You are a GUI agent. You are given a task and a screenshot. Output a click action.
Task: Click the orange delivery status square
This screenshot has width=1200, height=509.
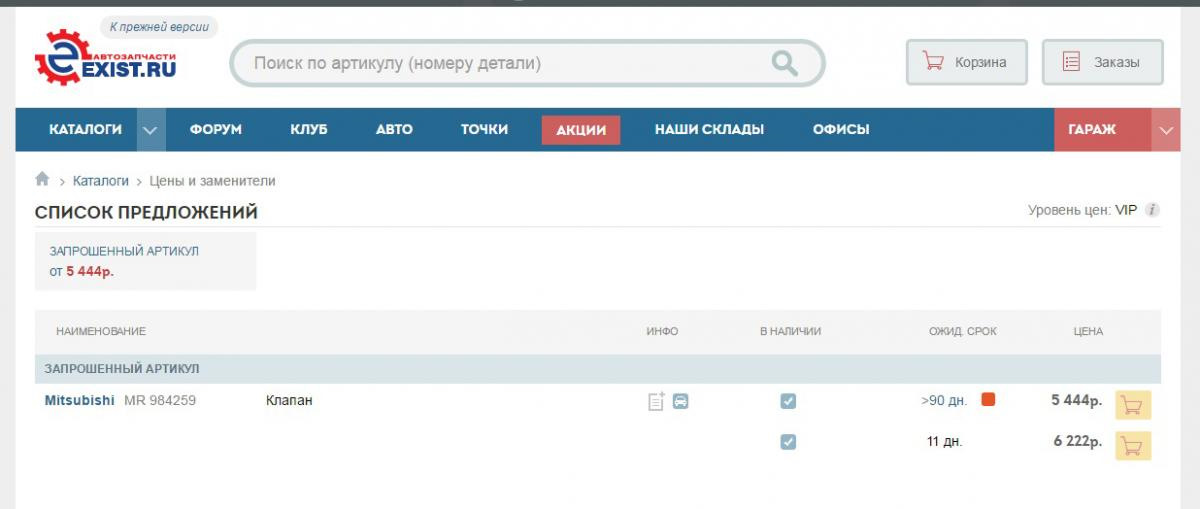tap(988, 399)
